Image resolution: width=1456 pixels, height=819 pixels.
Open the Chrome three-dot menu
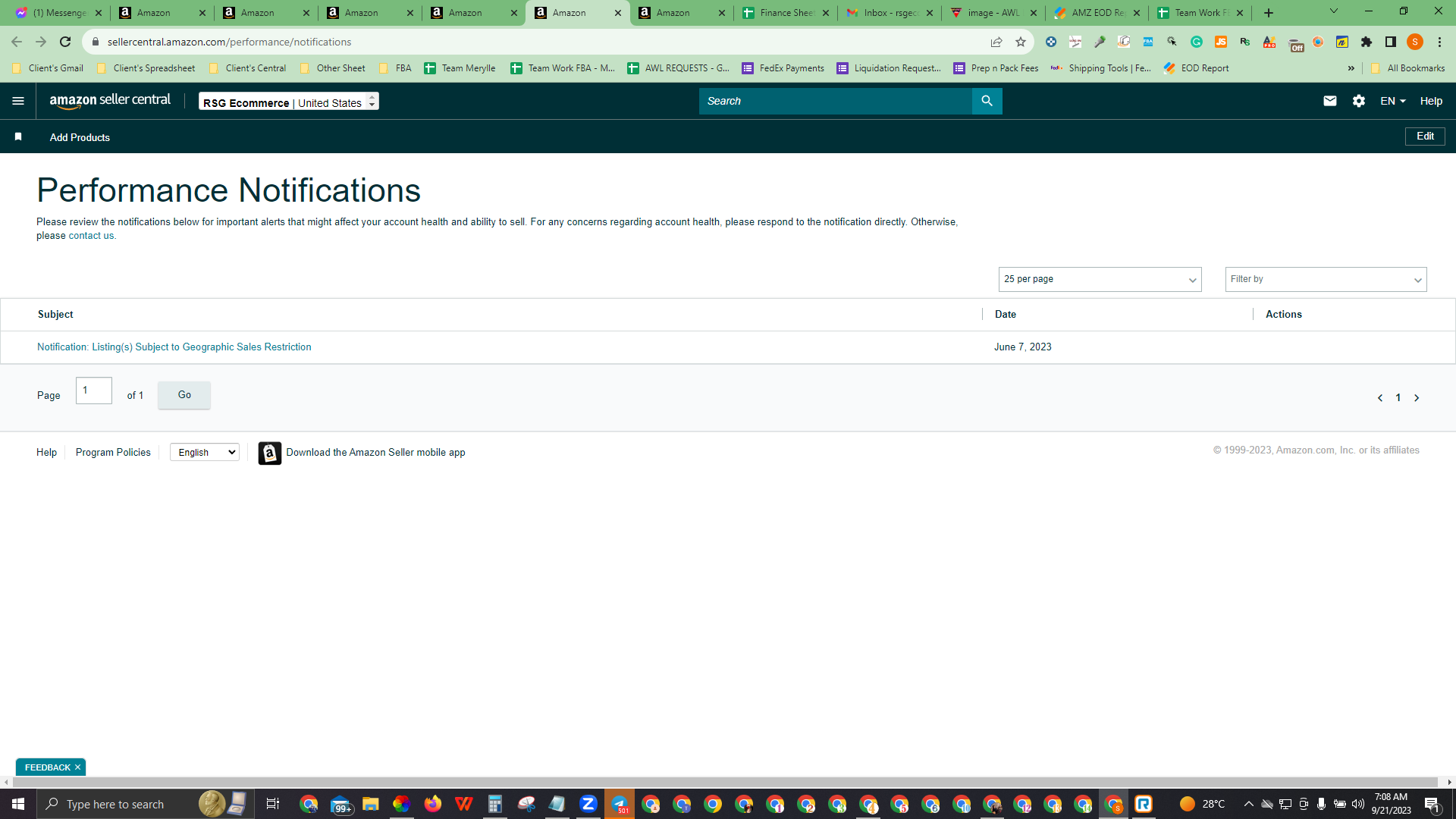click(1439, 42)
